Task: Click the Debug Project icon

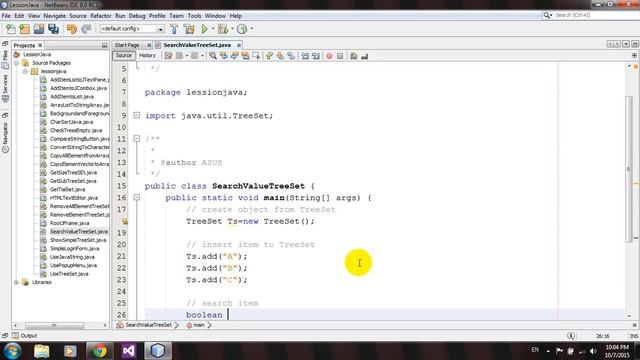Action: click(x=223, y=29)
